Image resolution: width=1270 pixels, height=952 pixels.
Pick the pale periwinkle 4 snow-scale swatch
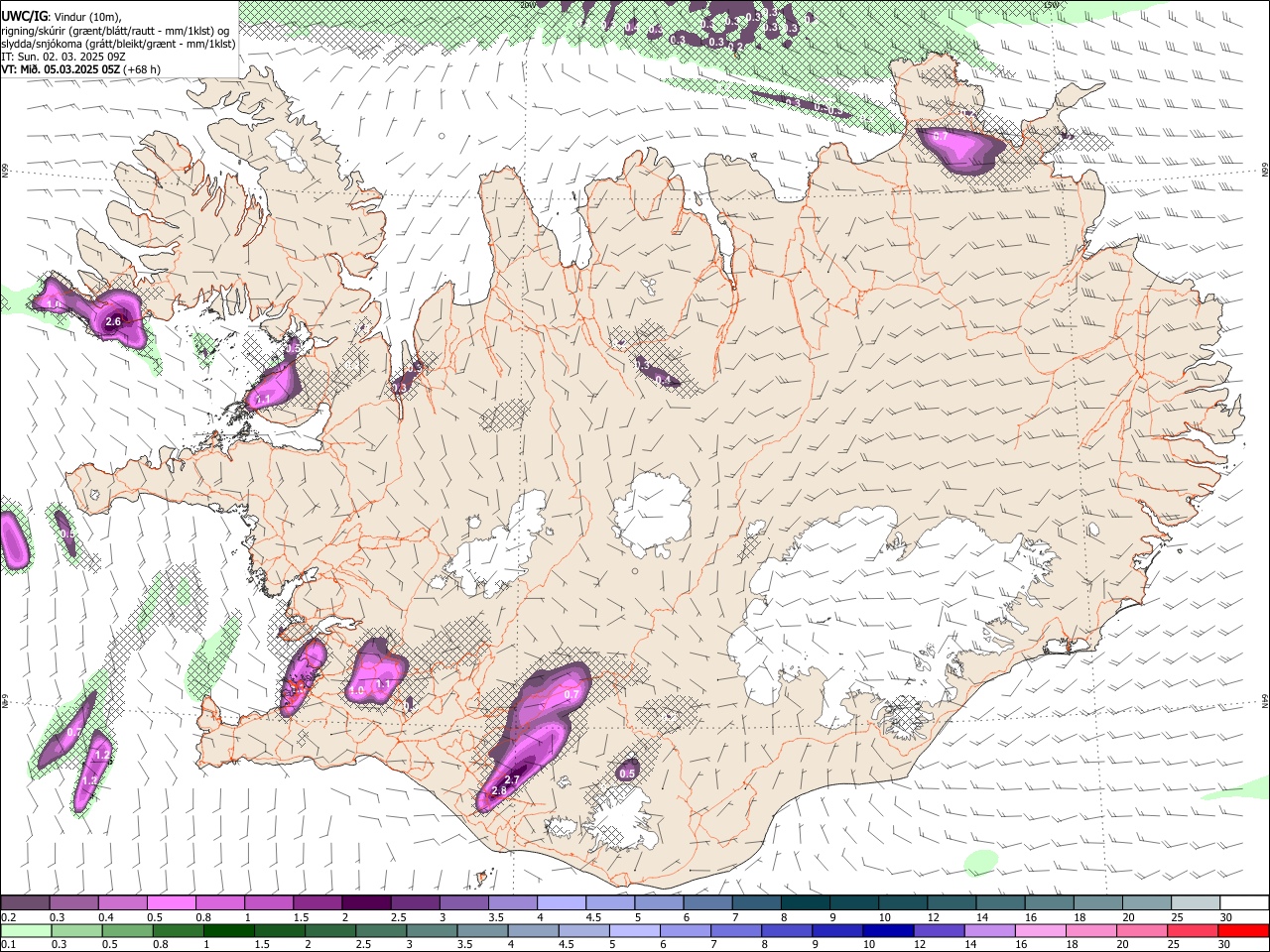click(x=562, y=903)
